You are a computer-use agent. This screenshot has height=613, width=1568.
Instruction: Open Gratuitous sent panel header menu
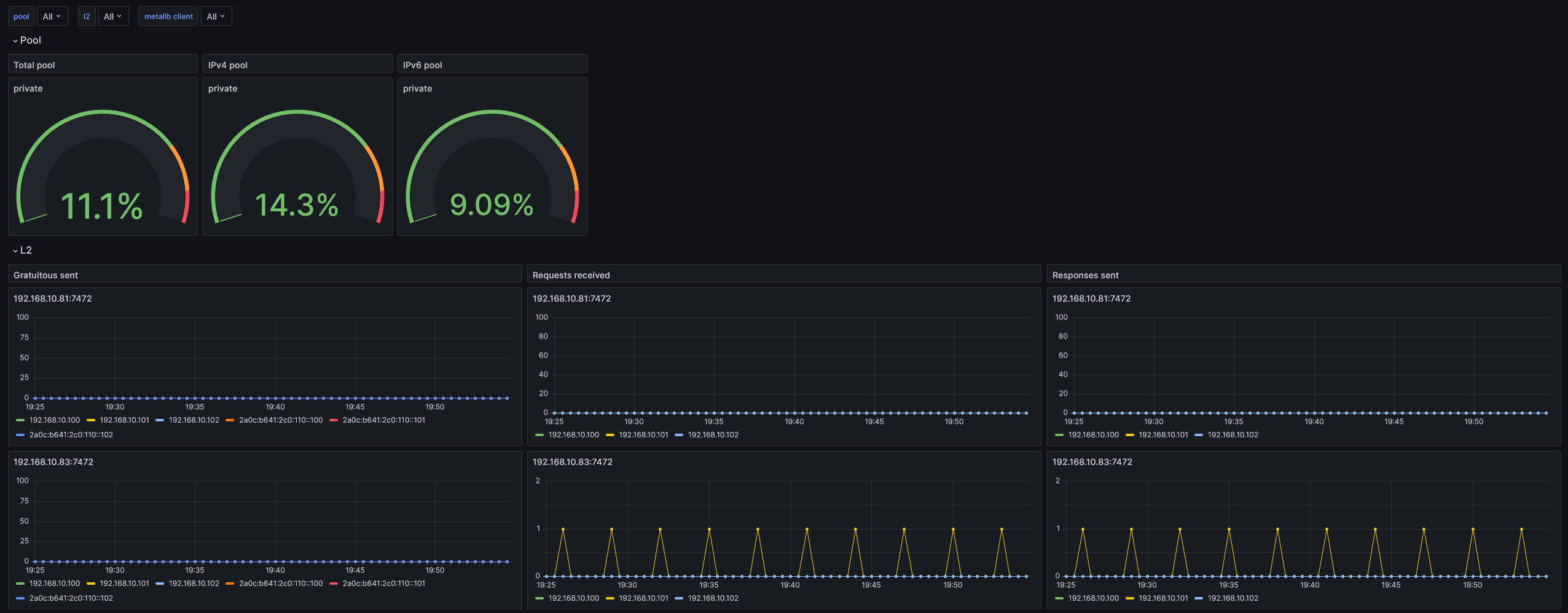click(x=265, y=274)
